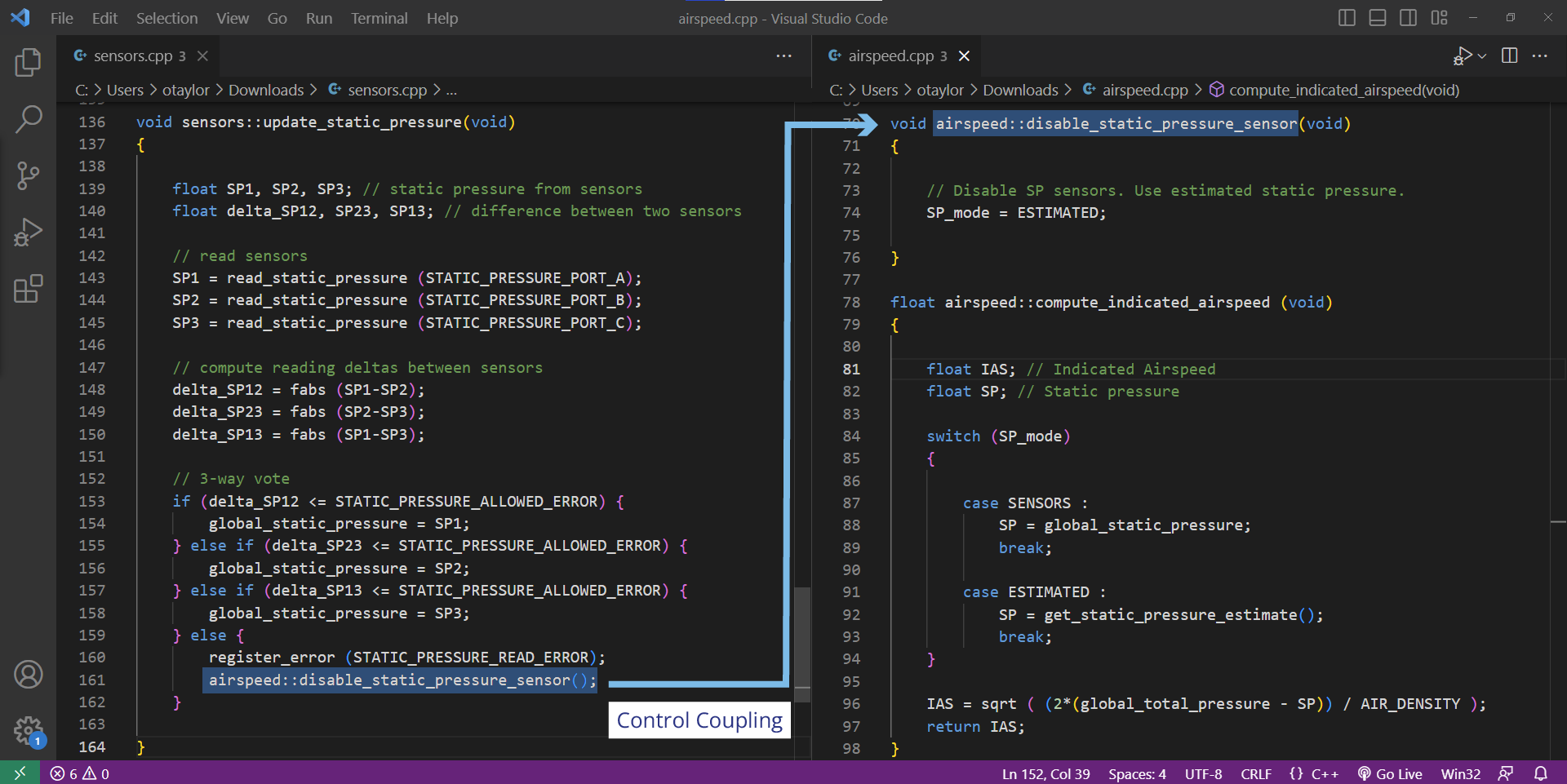The width and height of the screenshot is (1567, 784).
Task: Click the Run or Debug play icon
Action: [x=1463, y=55]
